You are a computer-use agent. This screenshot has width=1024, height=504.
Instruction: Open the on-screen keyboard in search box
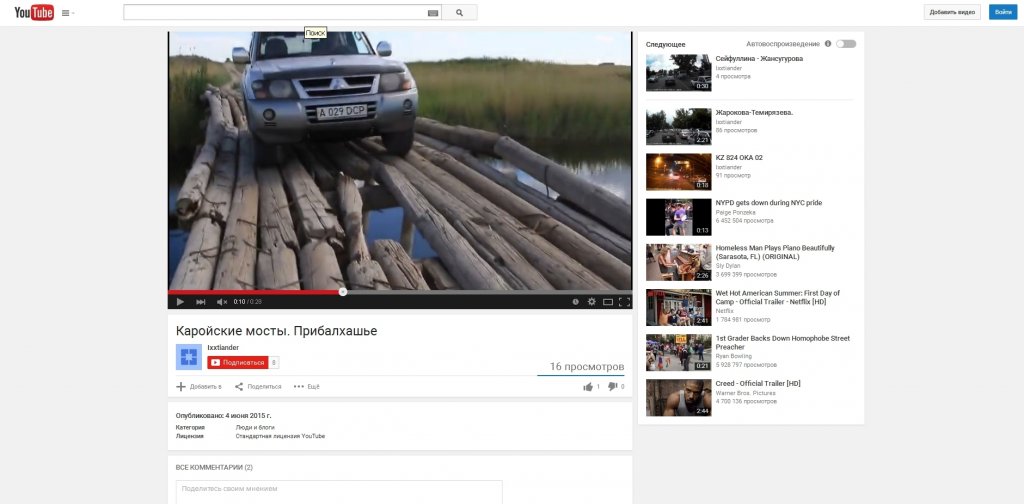click(x=432, y=12)
